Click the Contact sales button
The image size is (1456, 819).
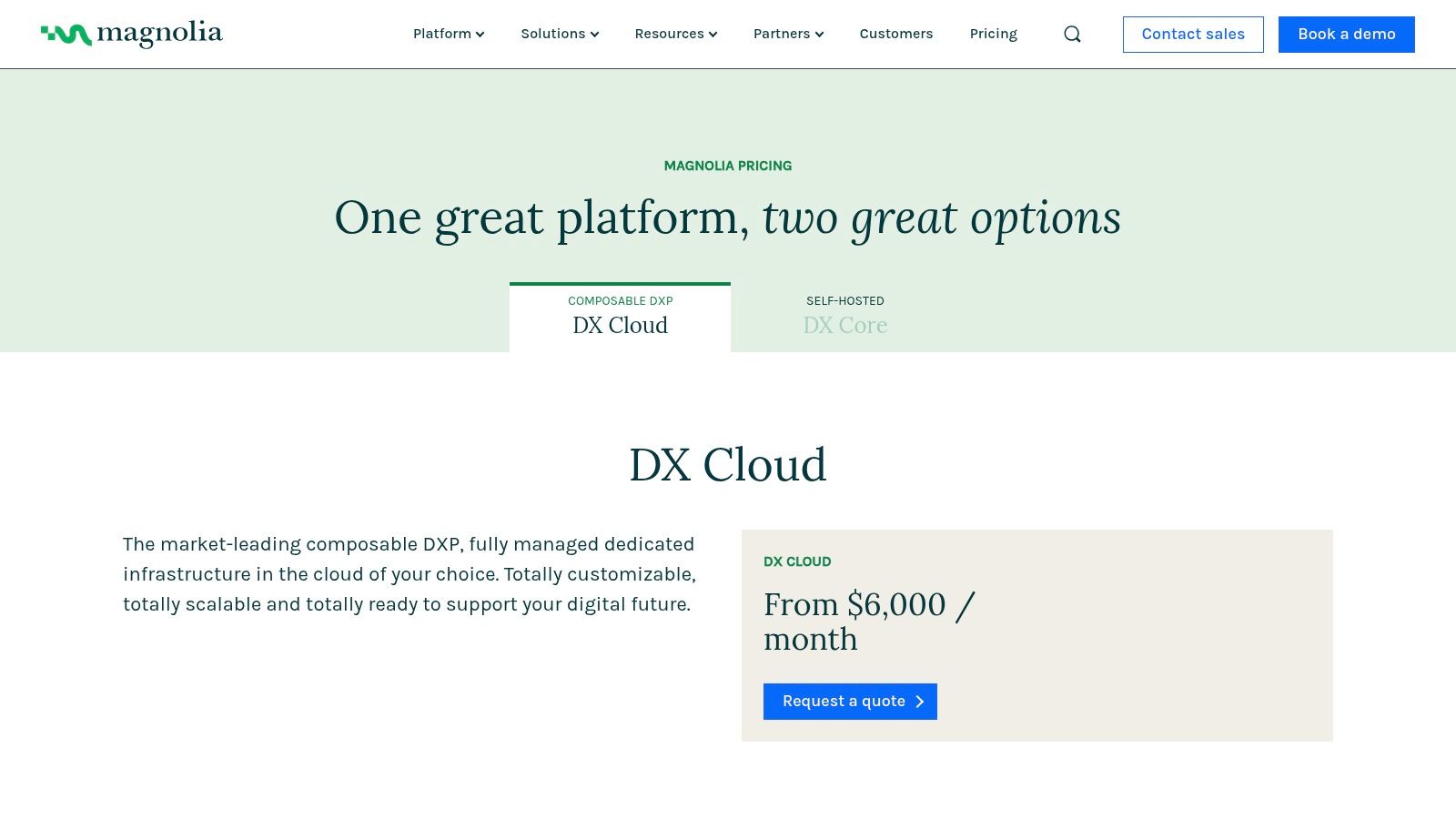point(1193,35)
